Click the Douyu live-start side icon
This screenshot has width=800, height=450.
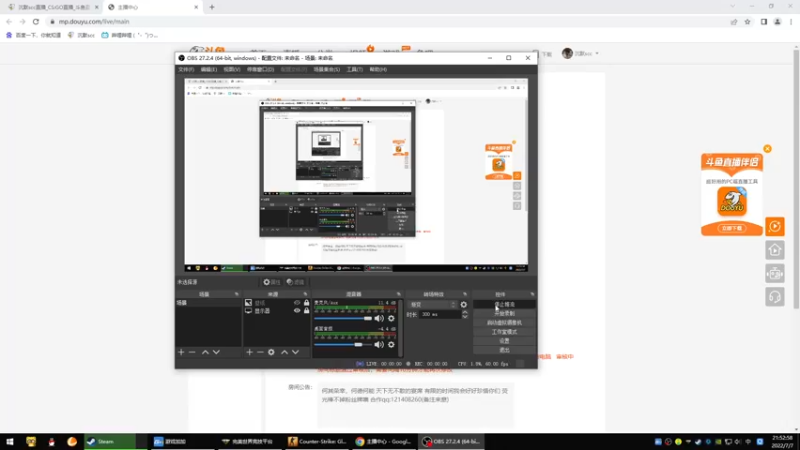(774, 227)
